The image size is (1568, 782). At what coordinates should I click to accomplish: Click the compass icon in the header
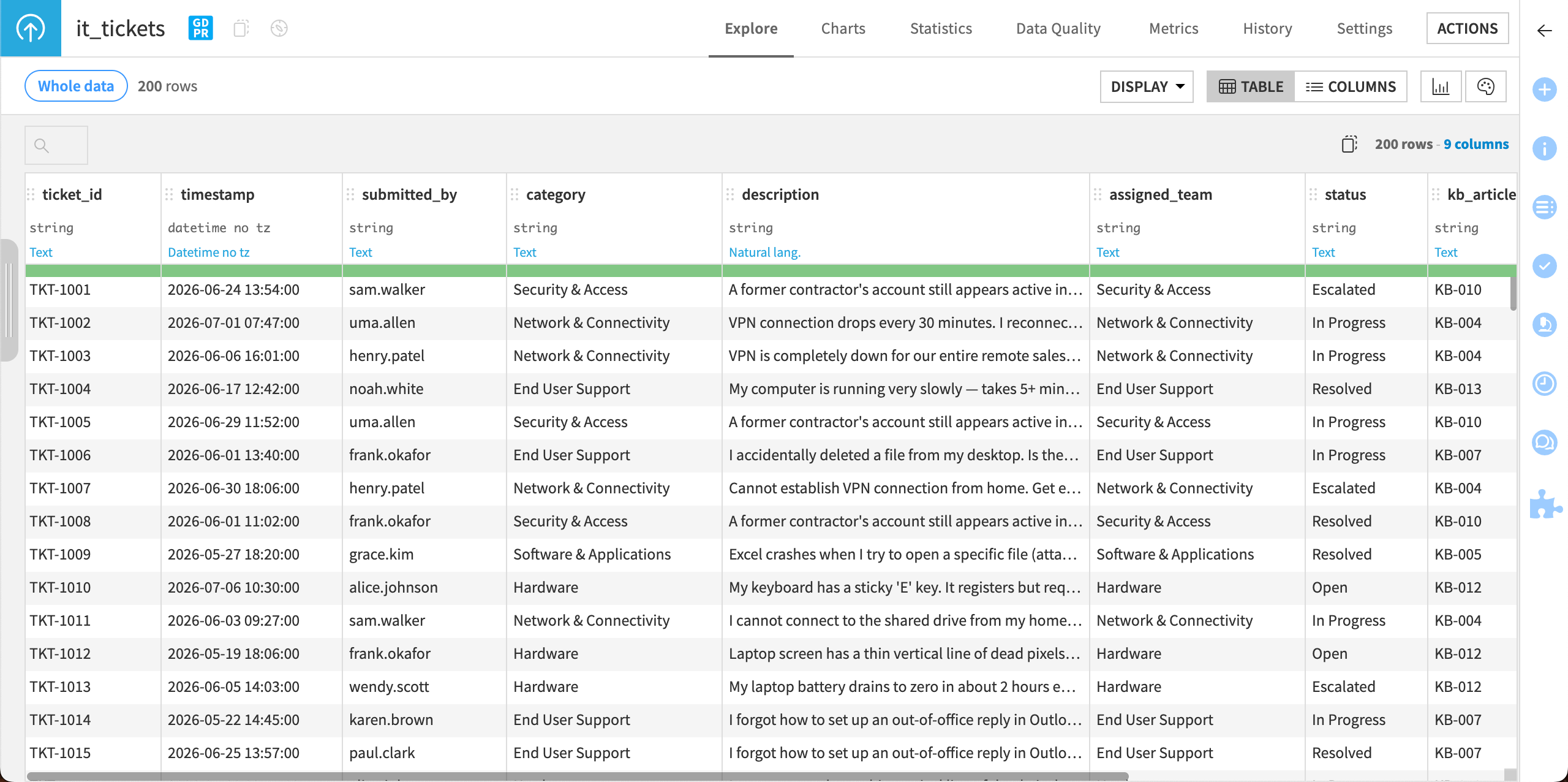point(279,28)
